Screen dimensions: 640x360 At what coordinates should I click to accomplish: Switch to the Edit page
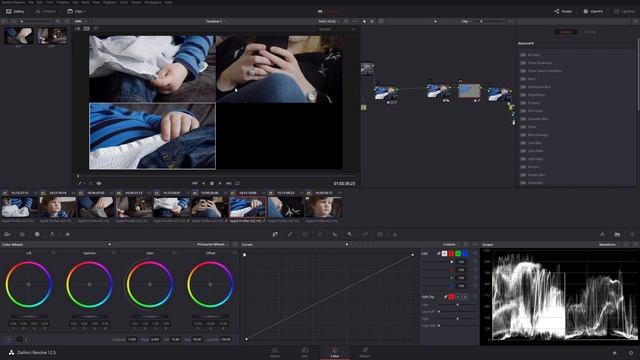305,353
